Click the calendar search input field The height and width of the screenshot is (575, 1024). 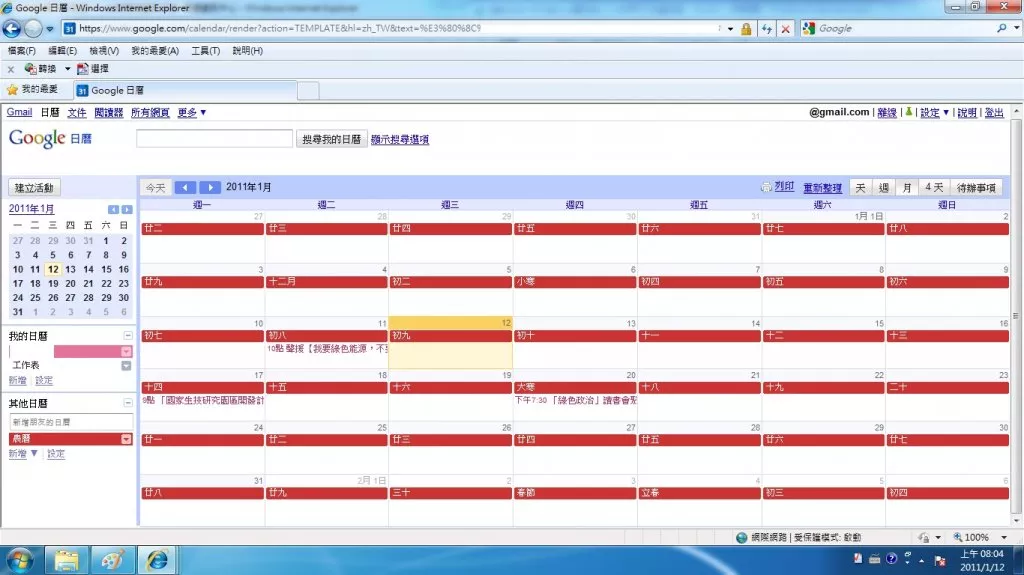214,139
